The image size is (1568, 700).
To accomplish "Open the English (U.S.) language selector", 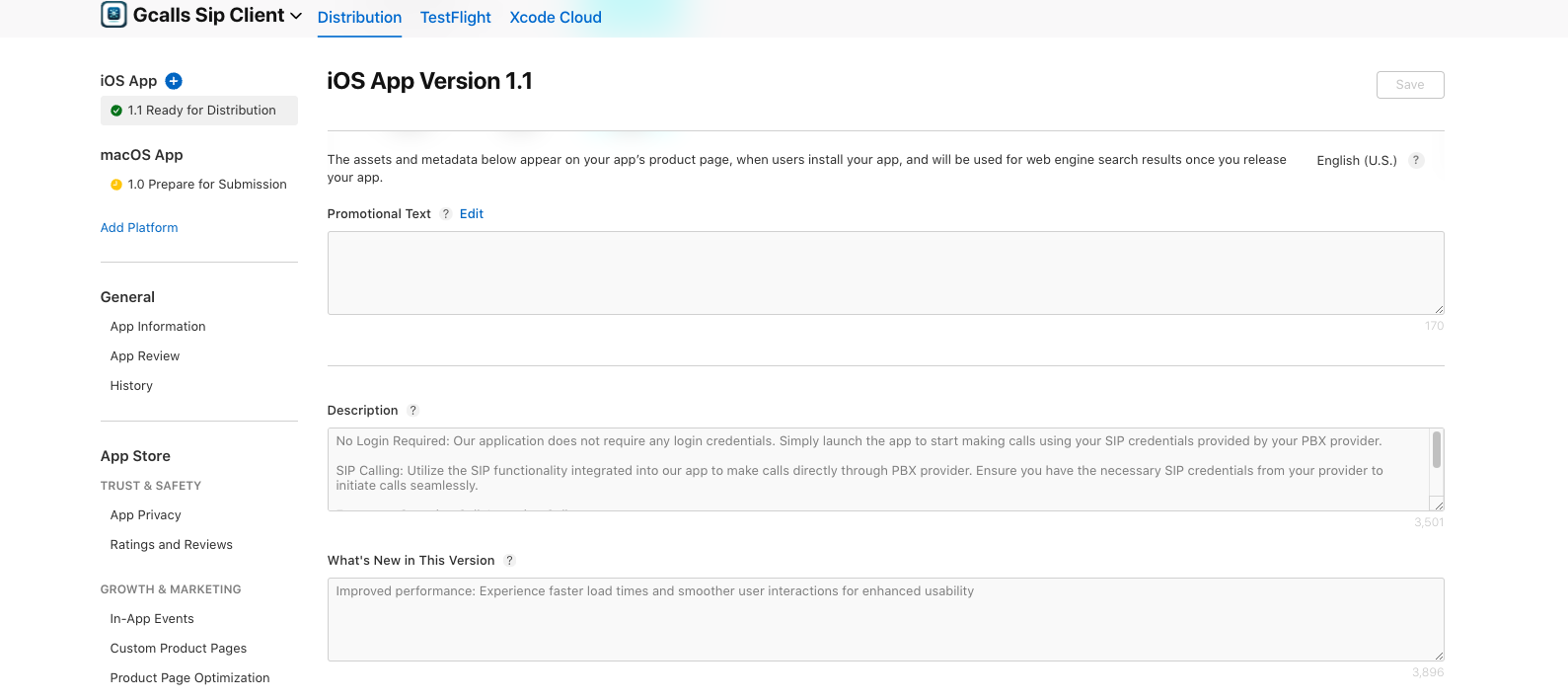I will [x=1356, y=161].
